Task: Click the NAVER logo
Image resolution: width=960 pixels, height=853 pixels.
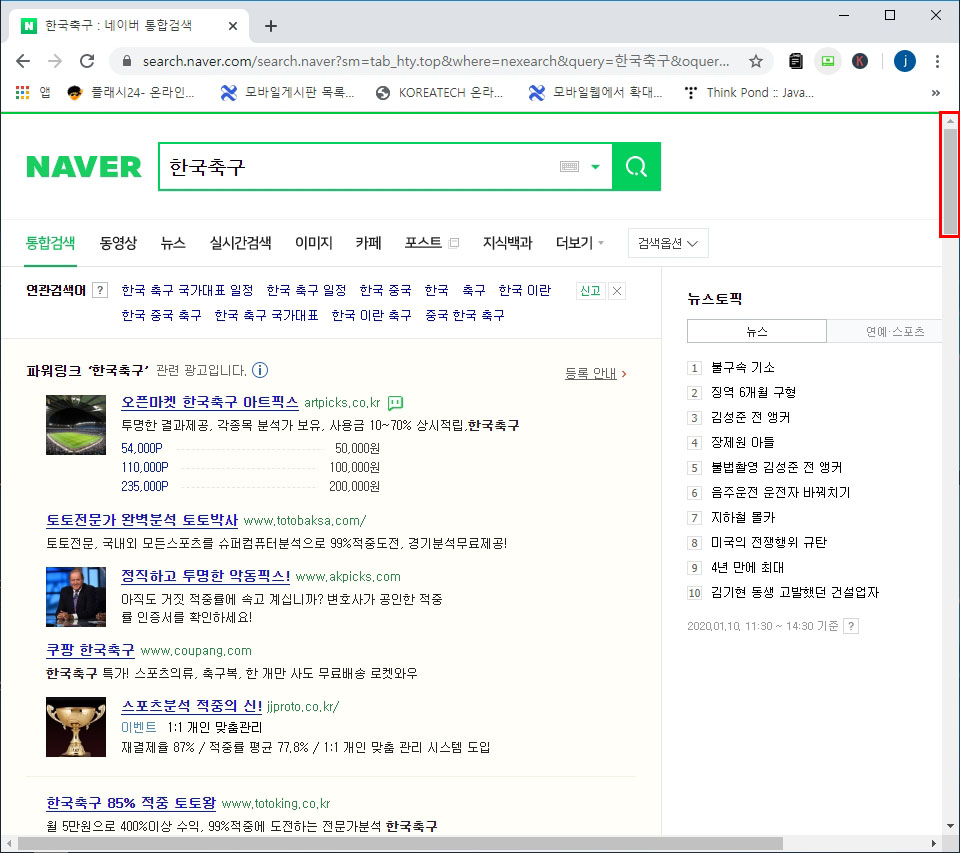Action: (84, 167)
